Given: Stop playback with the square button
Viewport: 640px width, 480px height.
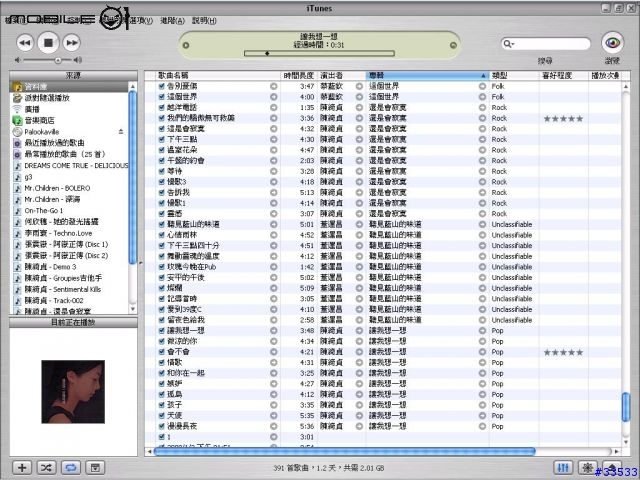Looking at the screenshot, I should (x=49, y=42).
